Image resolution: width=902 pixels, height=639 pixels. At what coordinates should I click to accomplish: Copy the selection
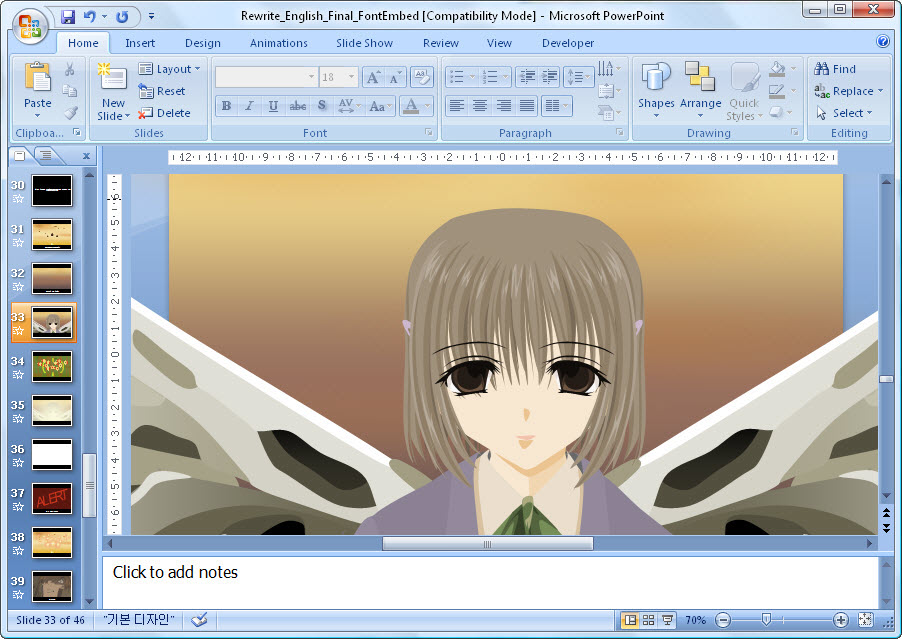[x=70, y=91]
